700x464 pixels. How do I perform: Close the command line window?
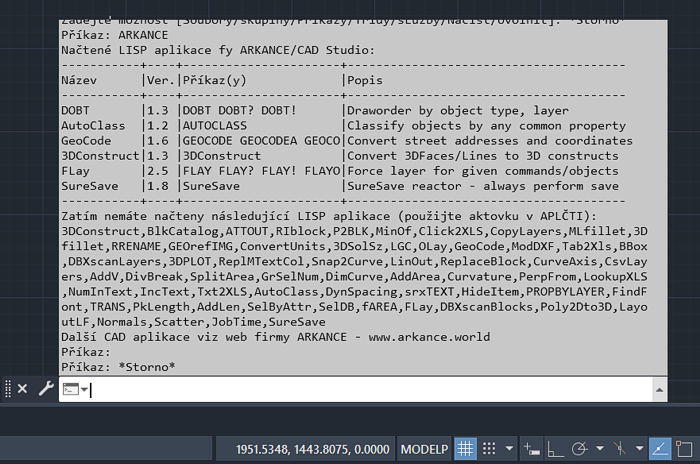[22, 389]
